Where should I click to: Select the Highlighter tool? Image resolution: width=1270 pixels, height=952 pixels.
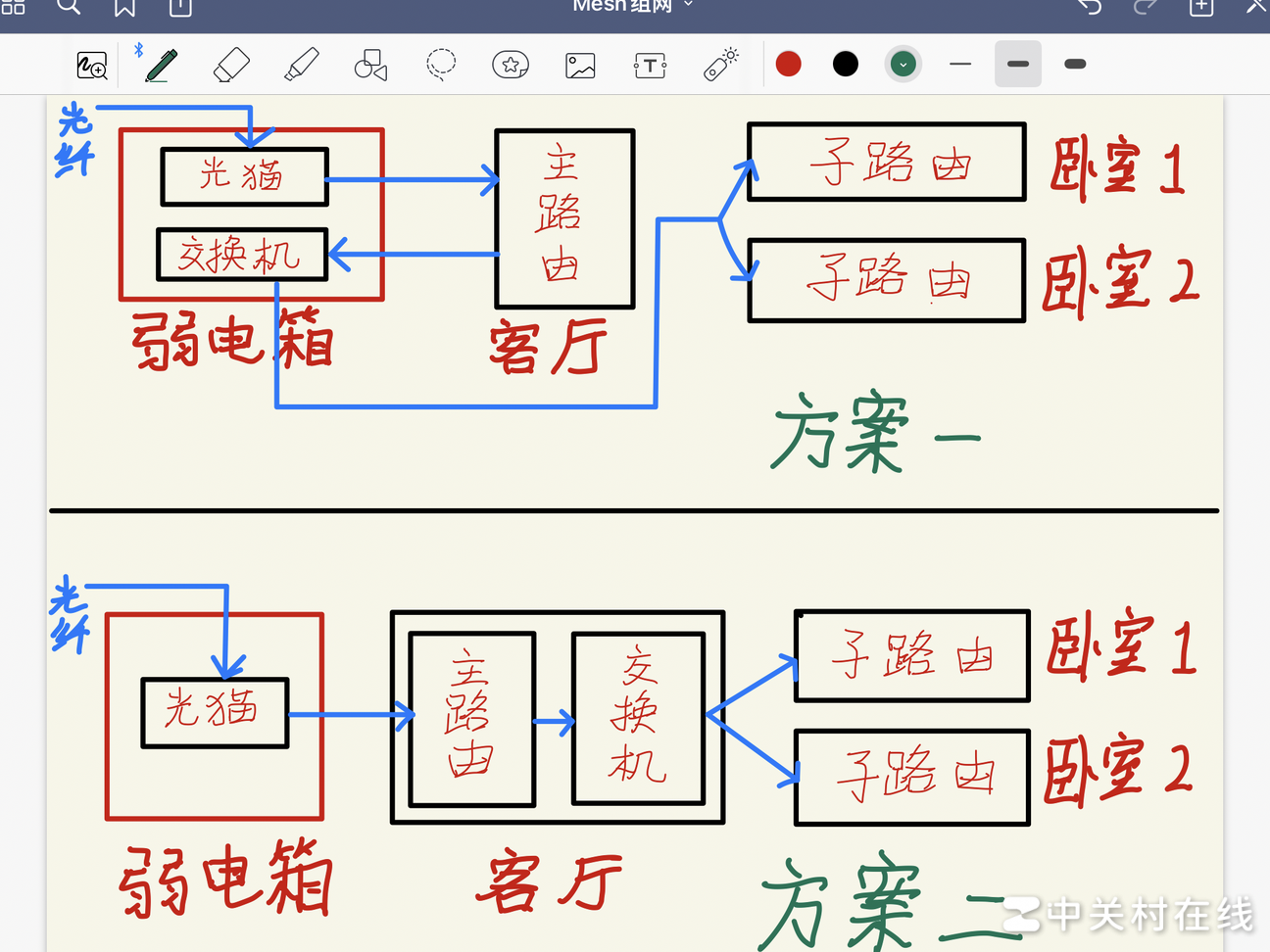click(x=301, y=65)
